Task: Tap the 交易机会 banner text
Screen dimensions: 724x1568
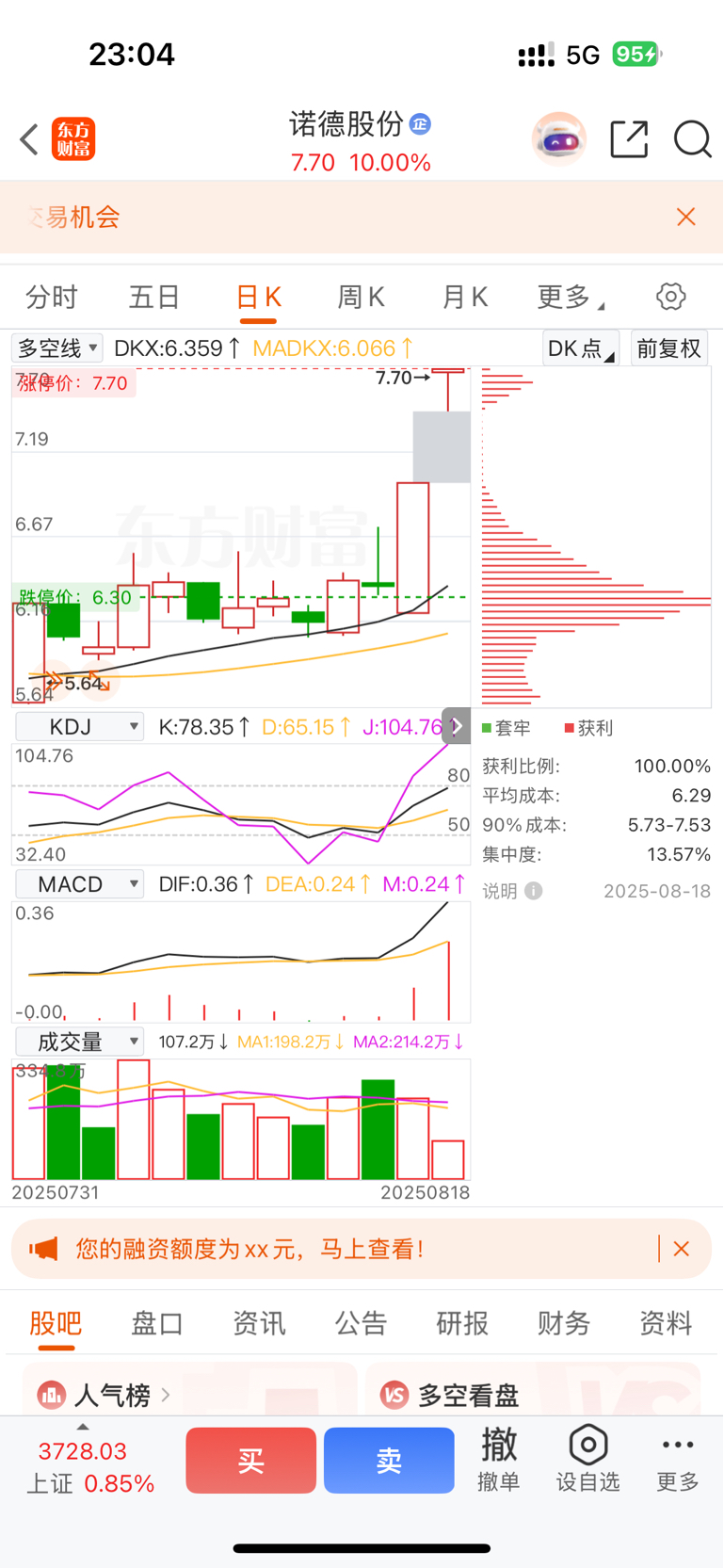Action: [x=73, y=218]
